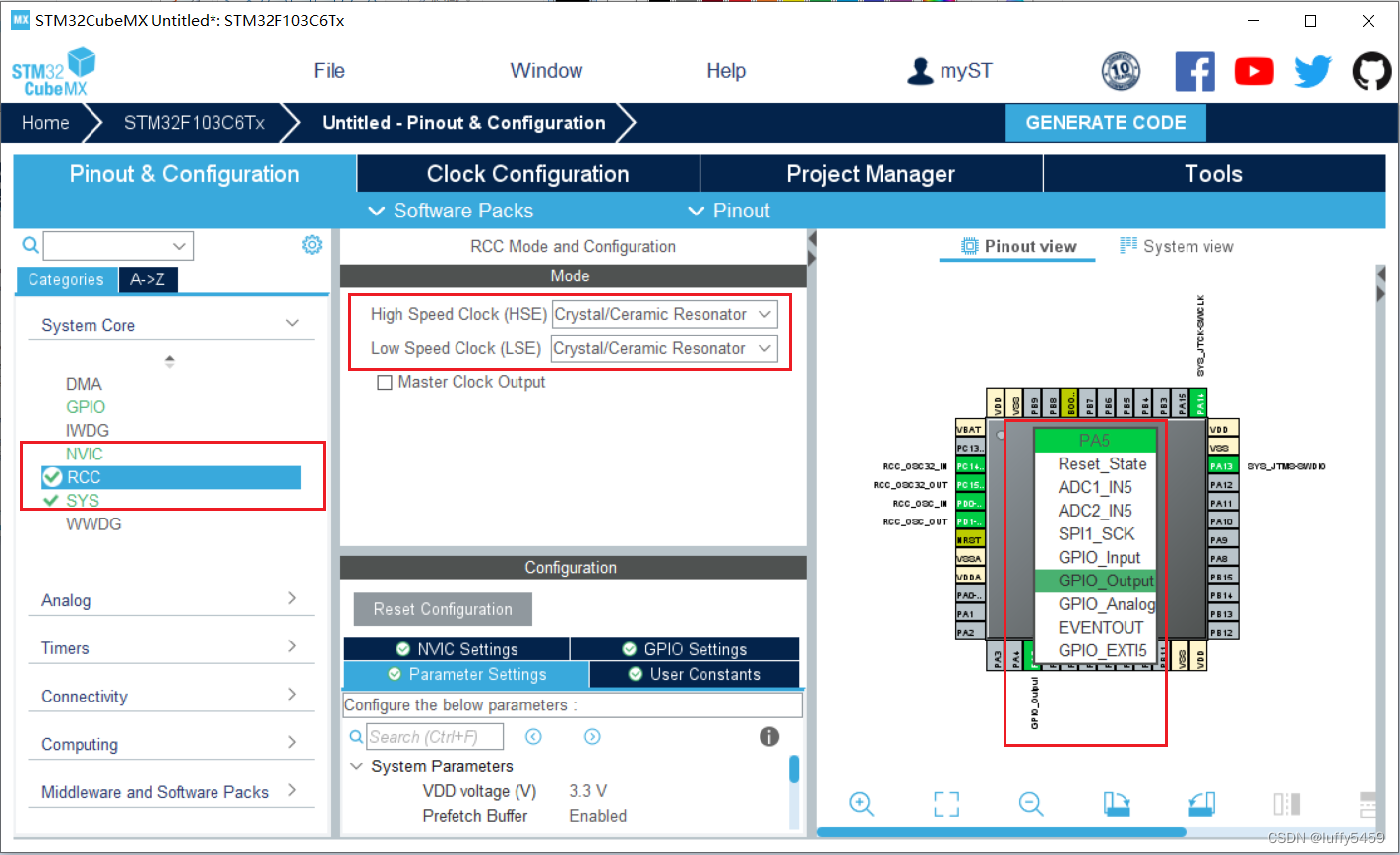1400x855 pixels.
Task: Select the PA14 pin on the chip
Action: coord(1198,403)
